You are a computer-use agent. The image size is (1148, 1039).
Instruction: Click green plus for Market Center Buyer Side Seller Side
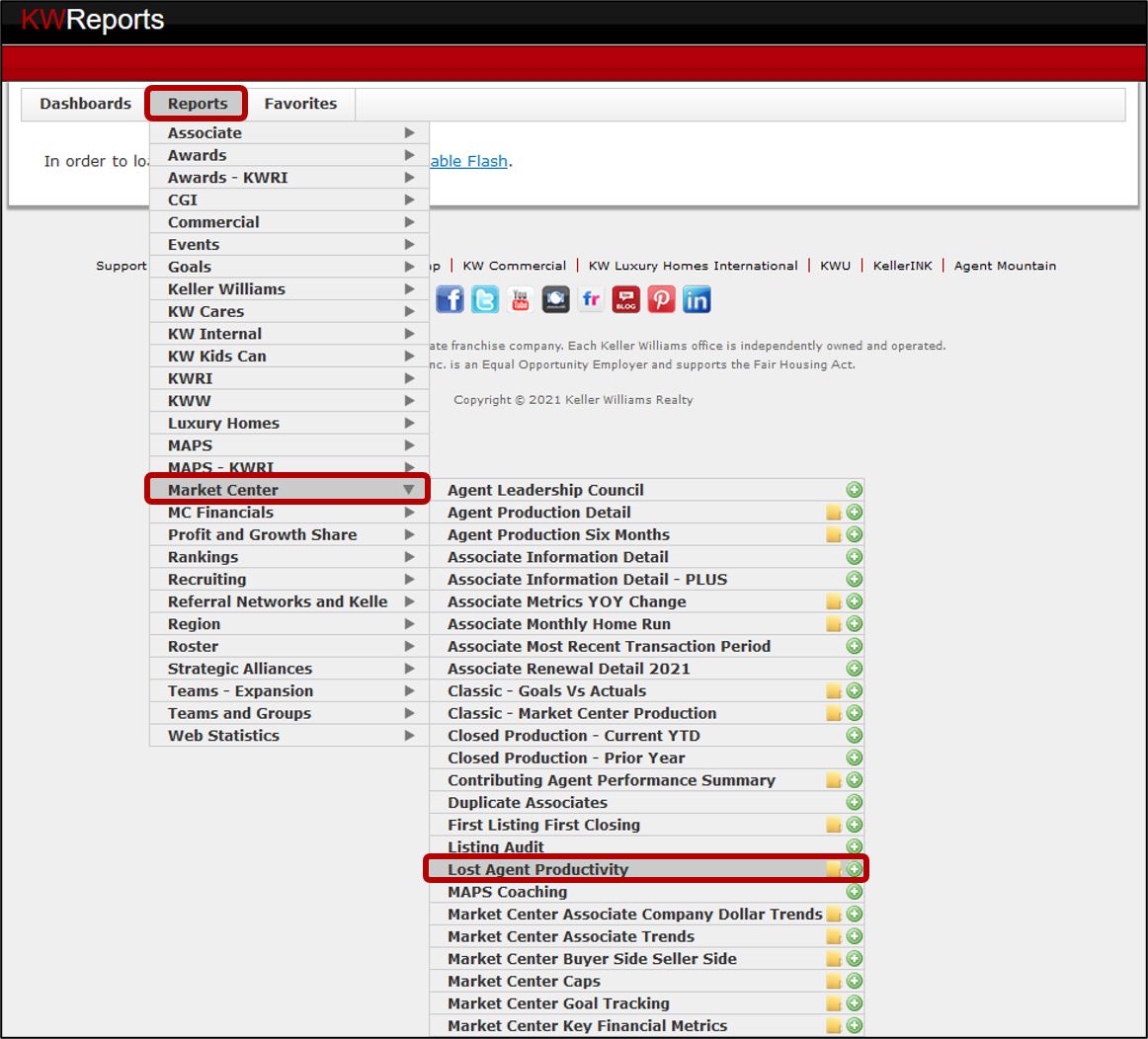(x=854, y=959)
